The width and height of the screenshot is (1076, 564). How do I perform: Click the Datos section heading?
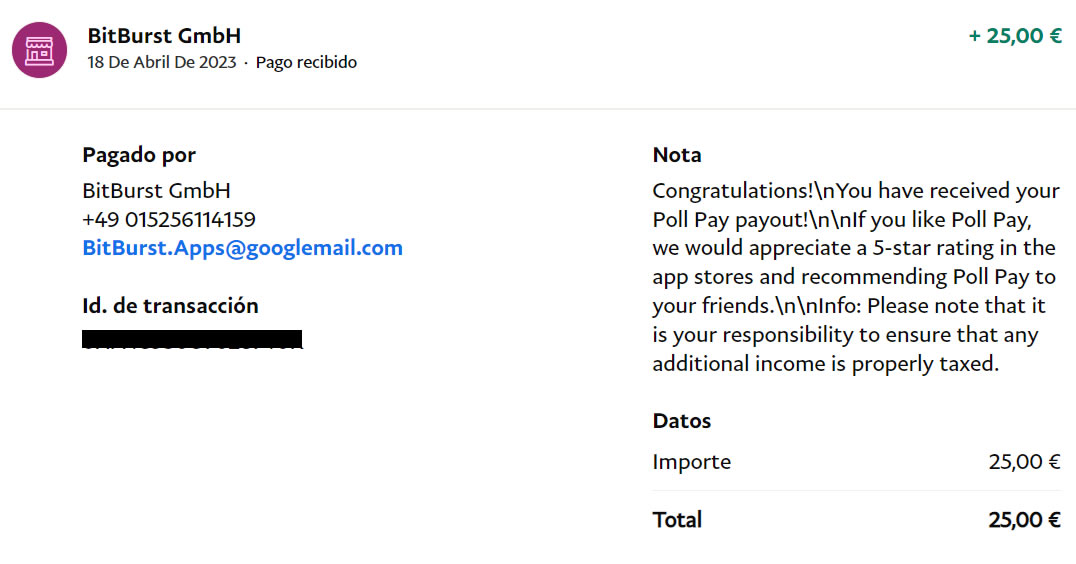pos(681,421)
